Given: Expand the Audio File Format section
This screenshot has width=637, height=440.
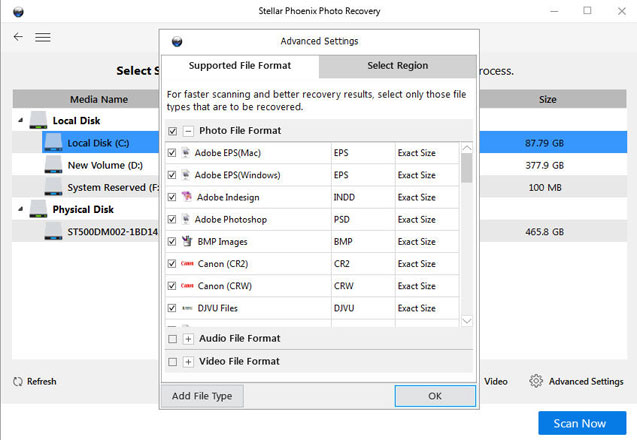Looking at the screenshot, I should [188, 339].
